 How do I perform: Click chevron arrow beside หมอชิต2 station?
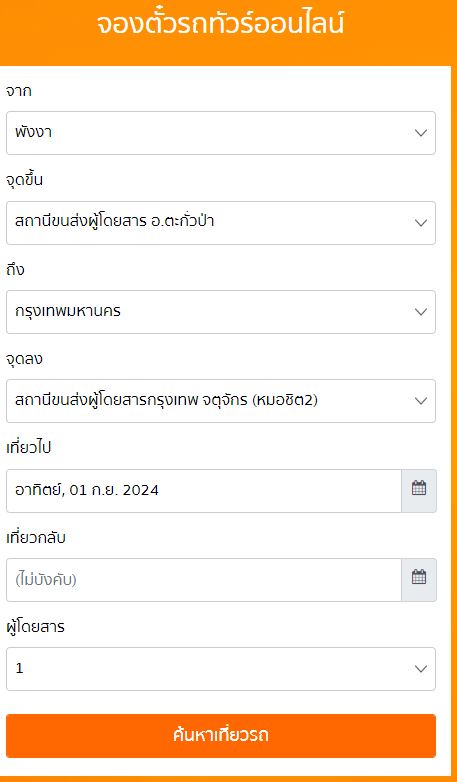click(x=421, y=401)
